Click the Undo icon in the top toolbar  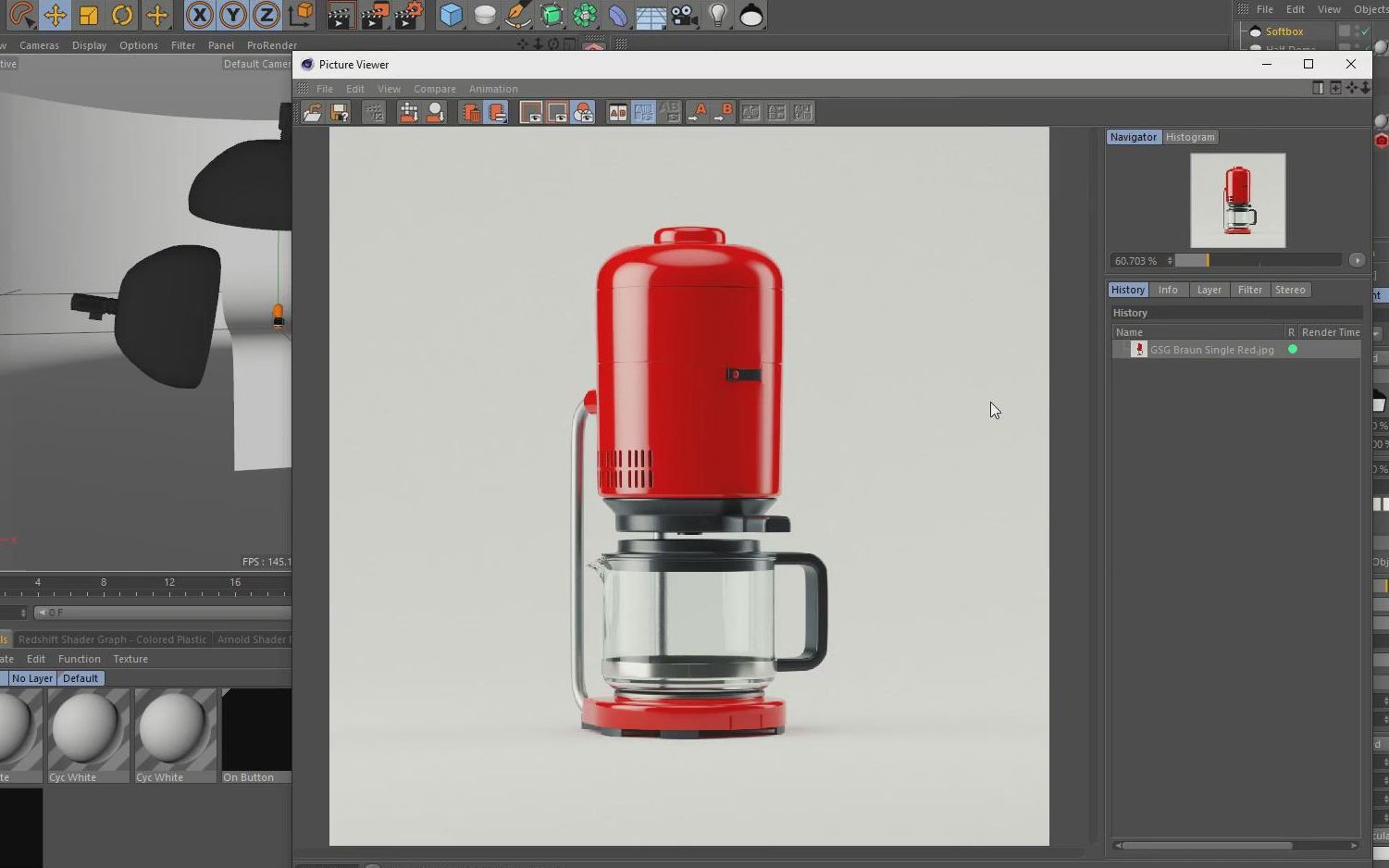[x=121, y=16]
